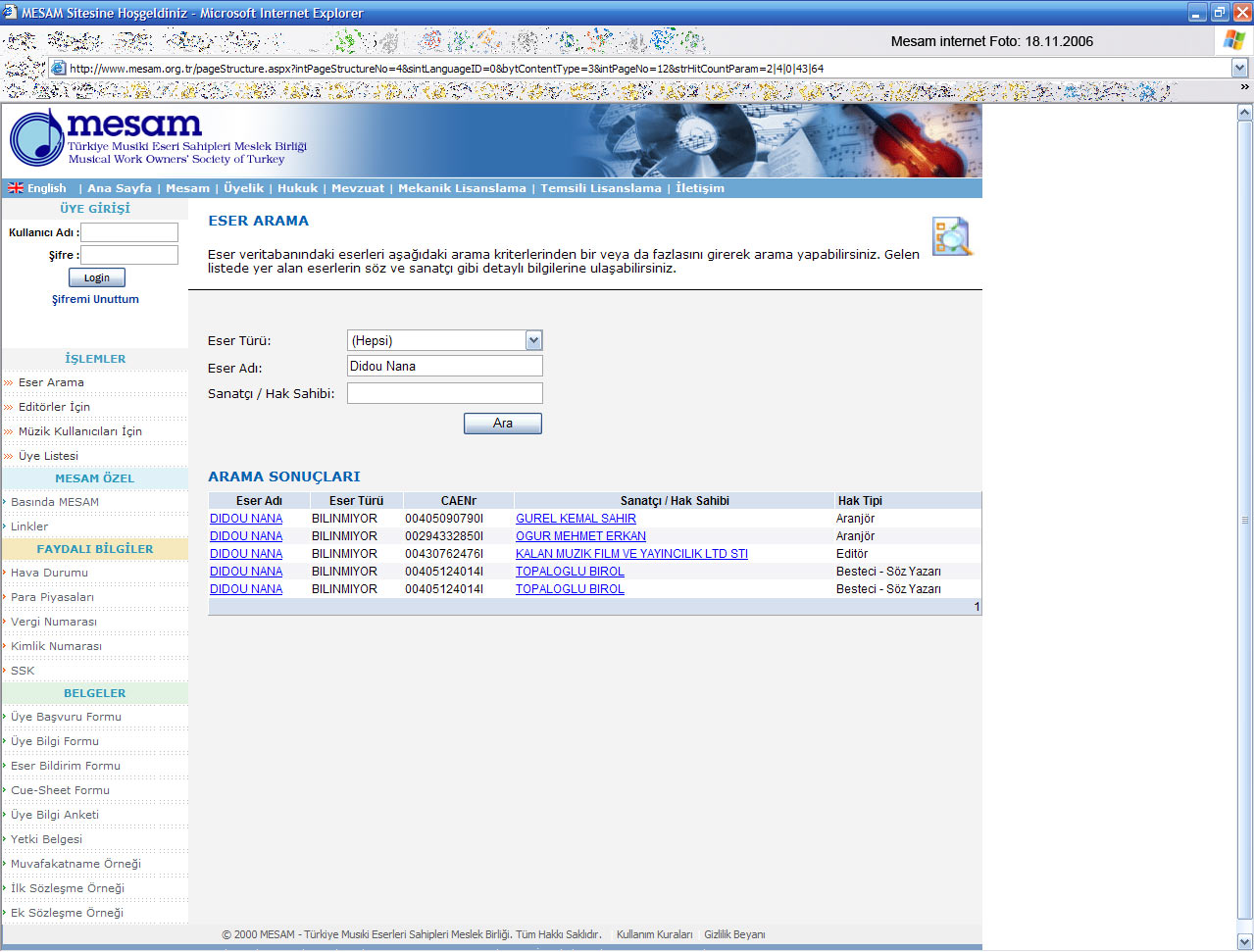This screenshot has width=1254, height=952.
Task: Click the Internet Explorer icon in the title bar
Action: tap(11, 13)
